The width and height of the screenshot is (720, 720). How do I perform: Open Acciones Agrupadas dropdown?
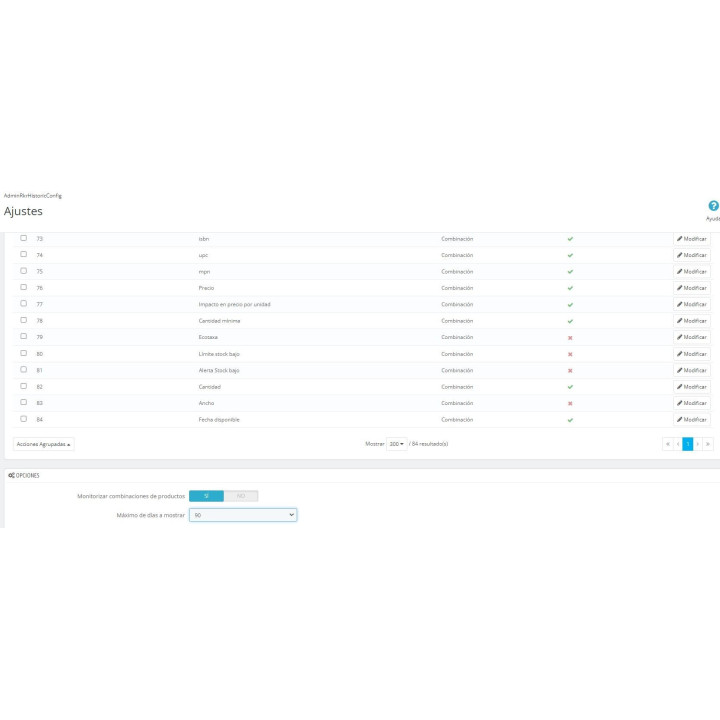pyautogui.click(x=44, y=444)
